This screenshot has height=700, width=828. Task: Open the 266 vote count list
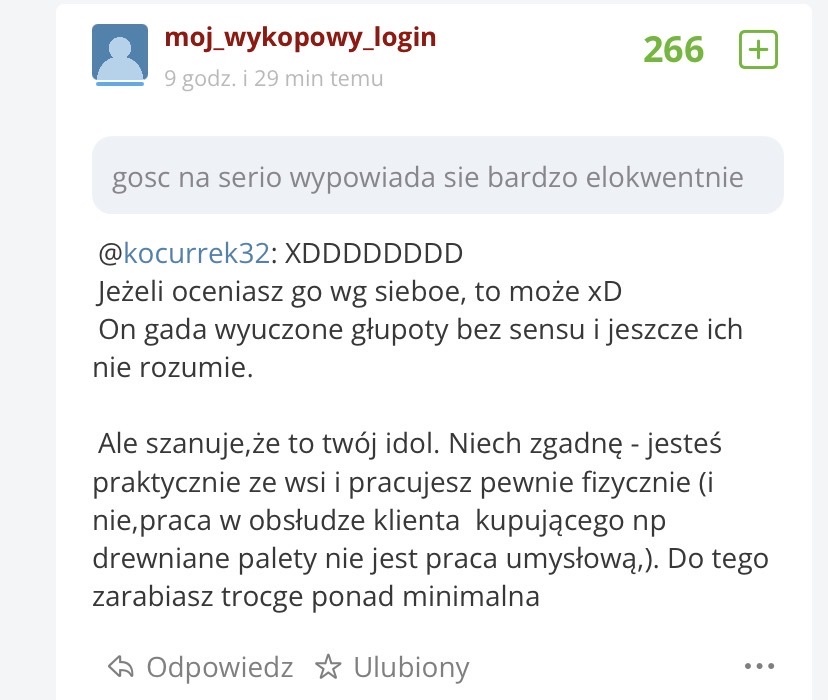(x=674, y=50)
